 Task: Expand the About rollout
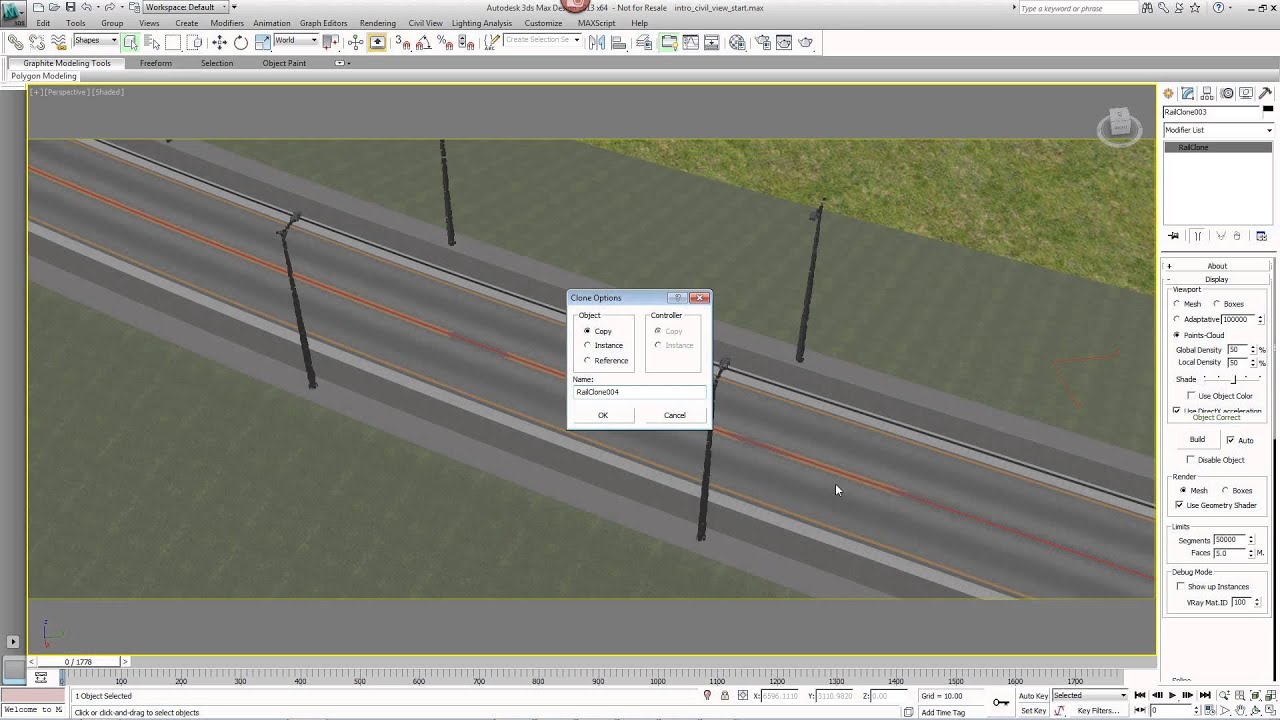(x=1217, y=266)
